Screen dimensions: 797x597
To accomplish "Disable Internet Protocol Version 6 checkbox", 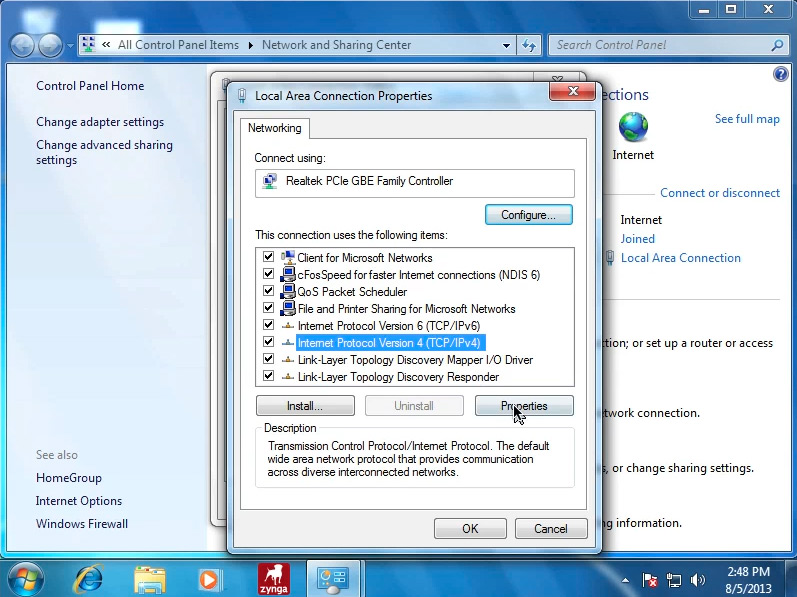I will click(x=268, y=325).
